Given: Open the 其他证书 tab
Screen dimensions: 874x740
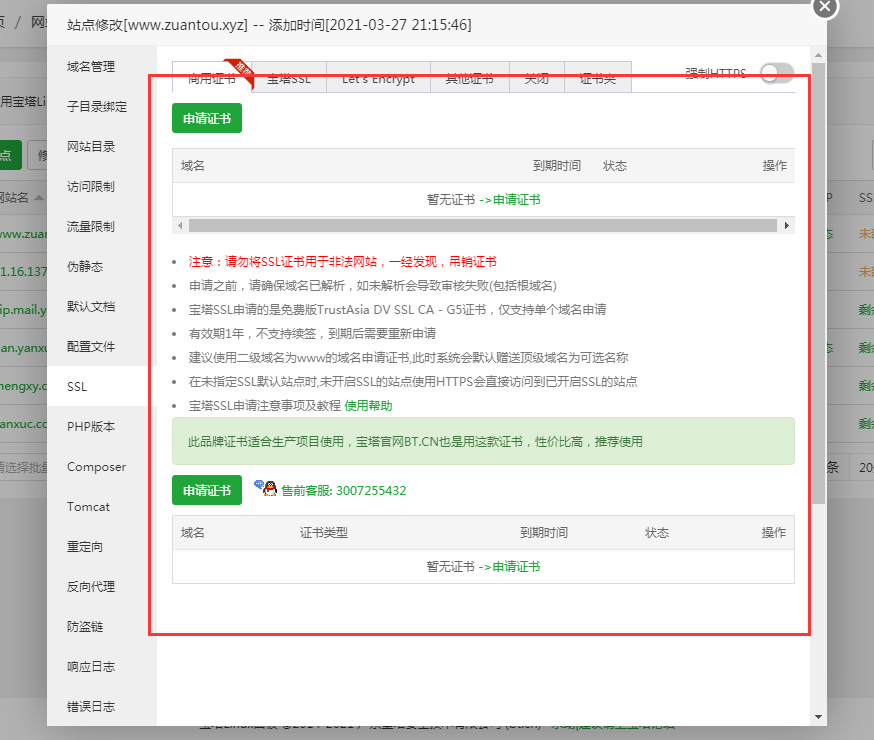Looking at the screenshot, I should [469, 77].
